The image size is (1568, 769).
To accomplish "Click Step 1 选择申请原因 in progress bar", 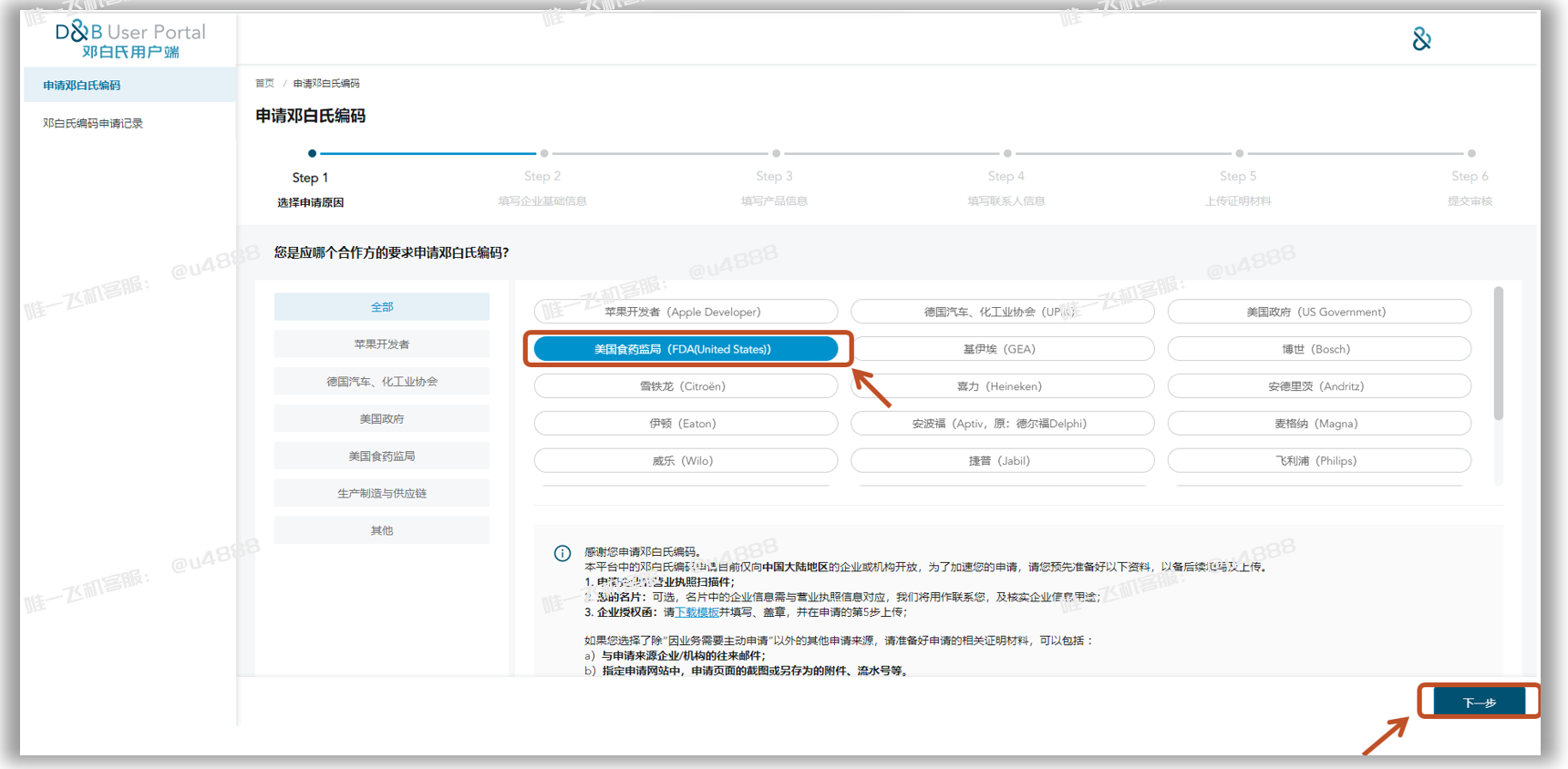I will [311, 180].
